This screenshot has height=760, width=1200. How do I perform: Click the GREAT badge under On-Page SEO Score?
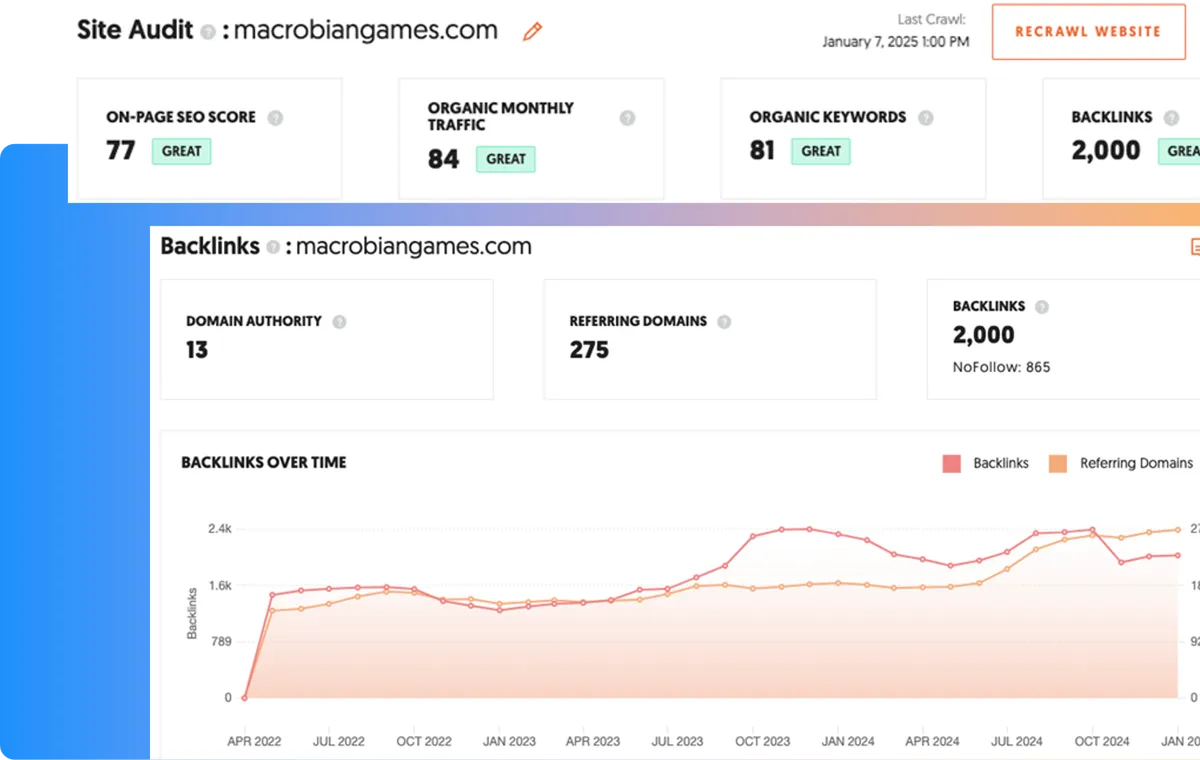[182, 151]
